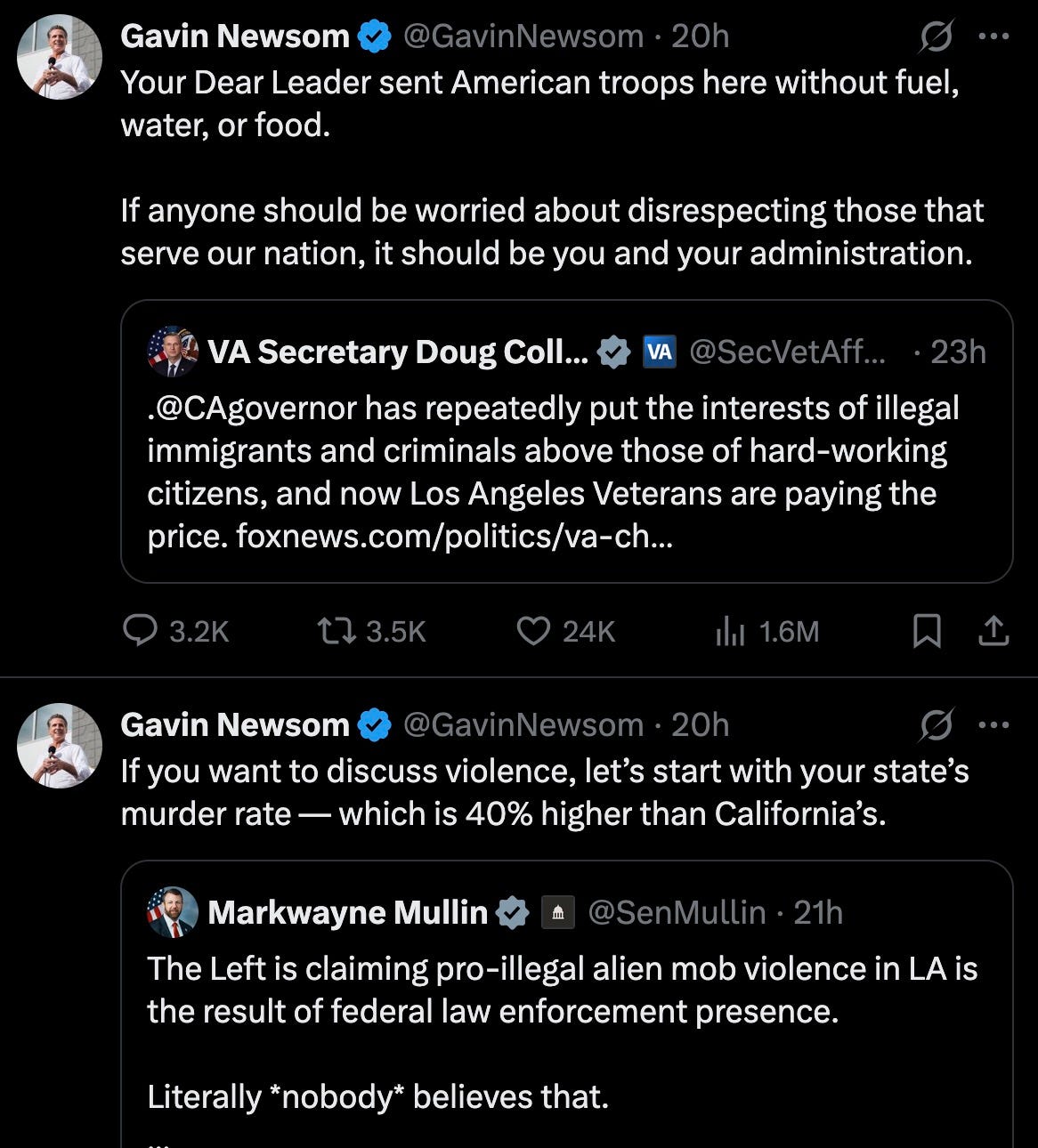The image size is (1038, 1148).
Task: Open more options menu on second tweet
Action: (x=993, y=725)
